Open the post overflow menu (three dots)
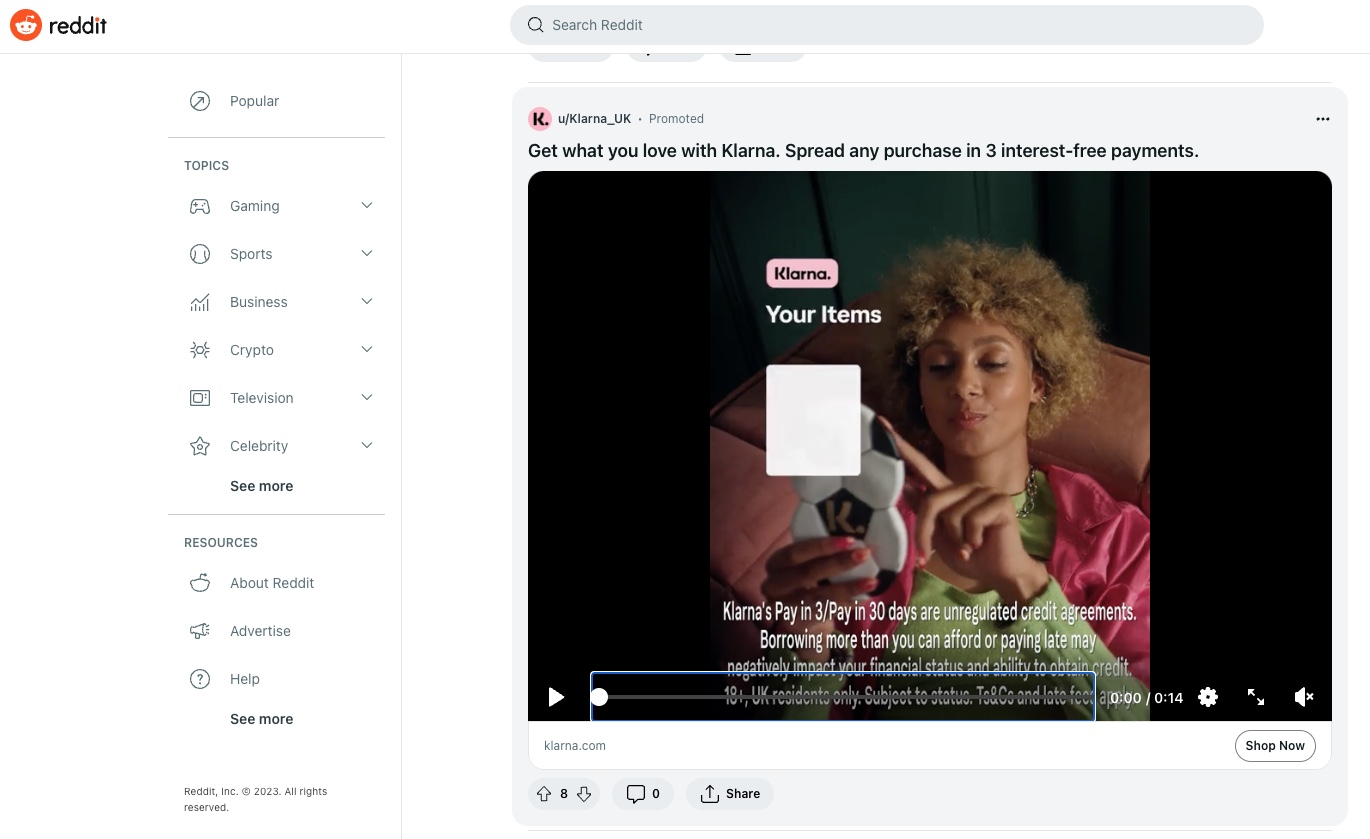The image size is (1370, 839). [x=1323, y=119]
